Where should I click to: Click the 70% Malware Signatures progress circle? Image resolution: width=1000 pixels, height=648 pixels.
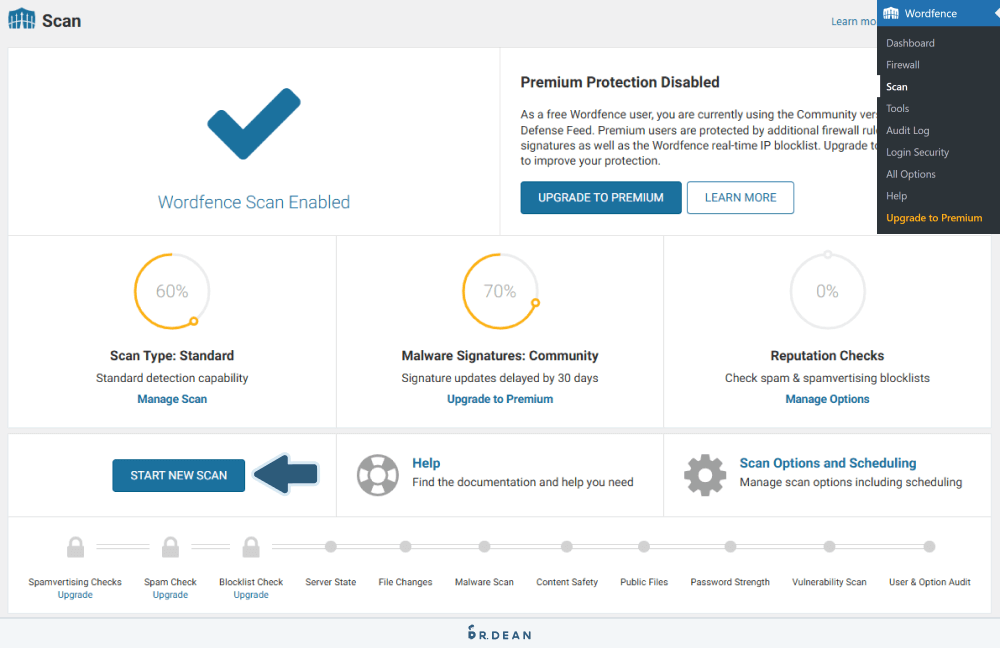tap(500, 291)
